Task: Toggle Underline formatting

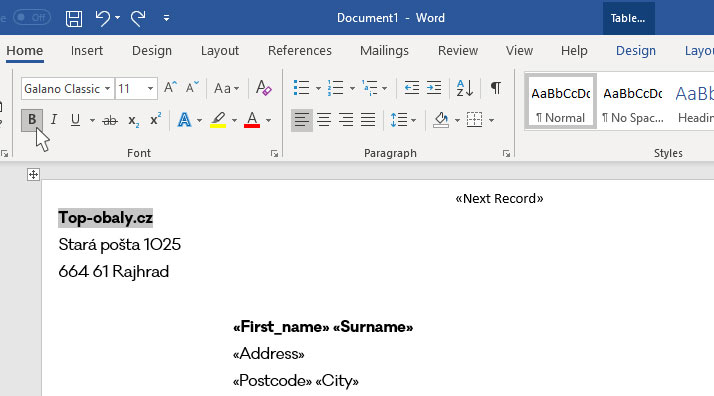Action: 75,120
